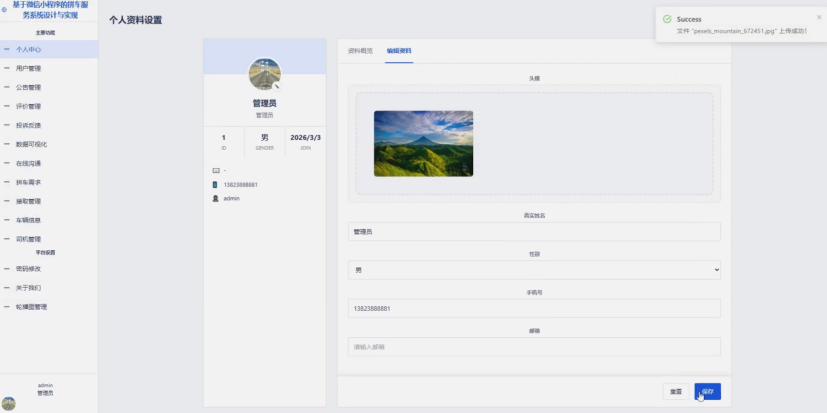The image size is (827, 413).
Task: Open 公告管理 in the sidebar
Action: (49, 87)
